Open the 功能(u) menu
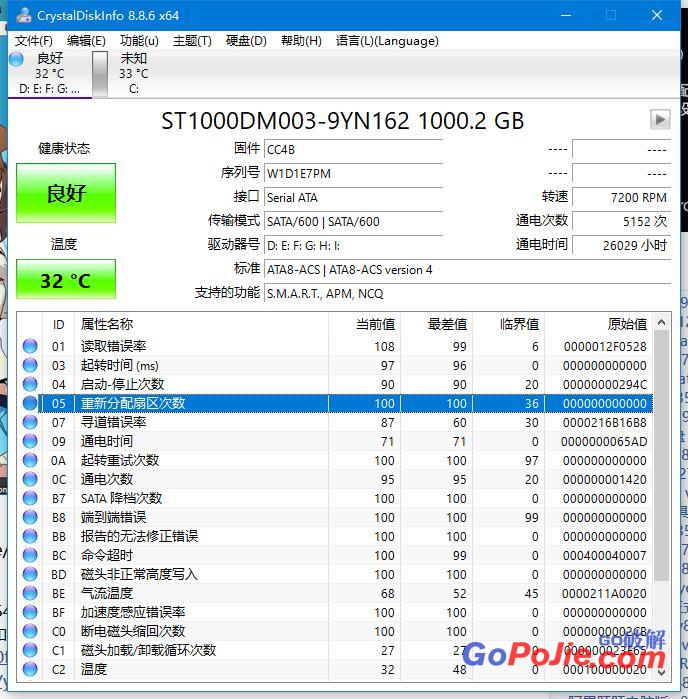 click(139, 41)
